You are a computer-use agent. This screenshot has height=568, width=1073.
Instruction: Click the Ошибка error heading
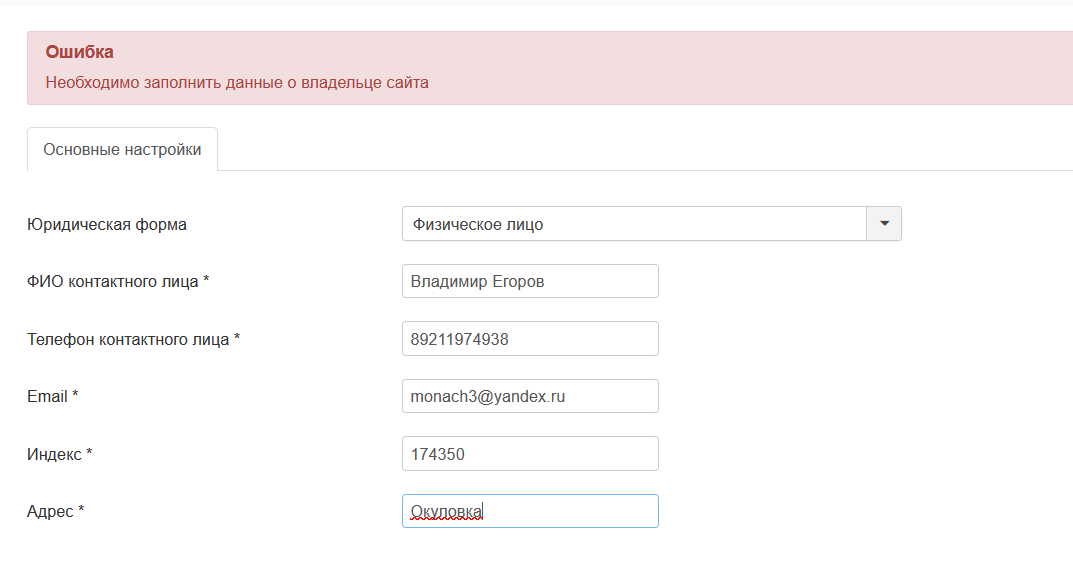(x=80, y=52)
